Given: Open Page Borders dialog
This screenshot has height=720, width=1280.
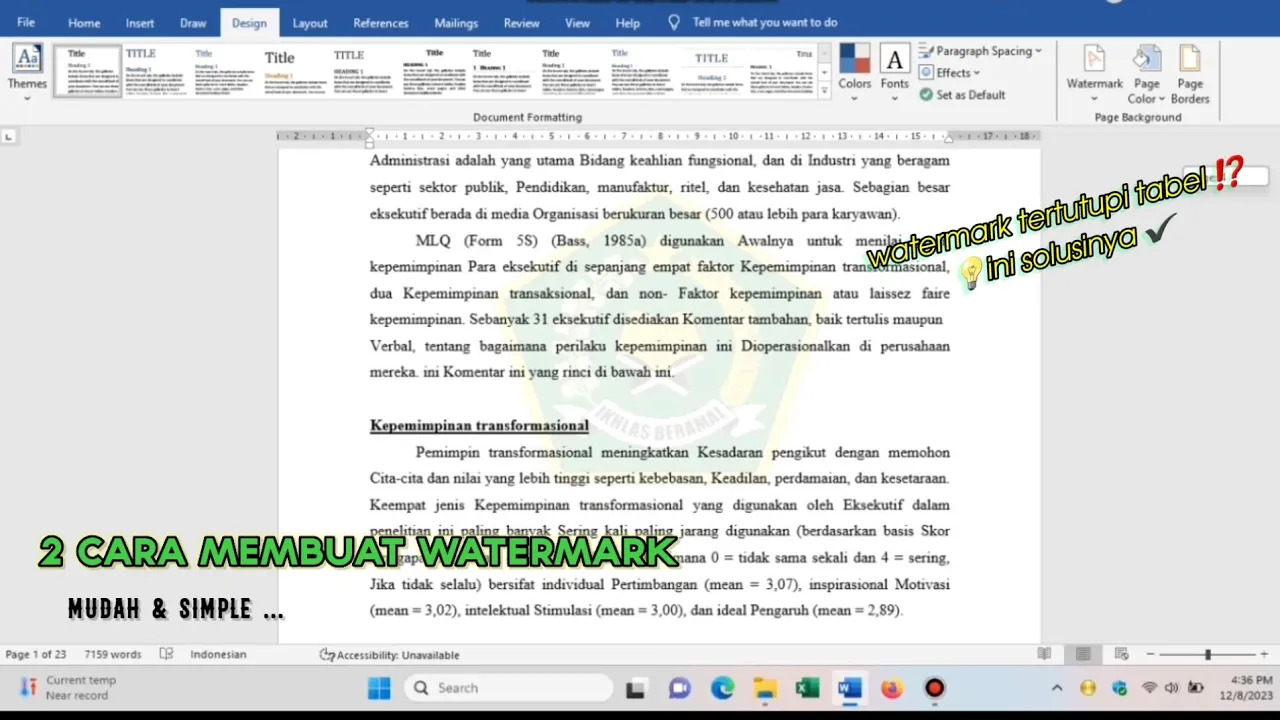Looking at the screenshot, I should pos(1190,74).
